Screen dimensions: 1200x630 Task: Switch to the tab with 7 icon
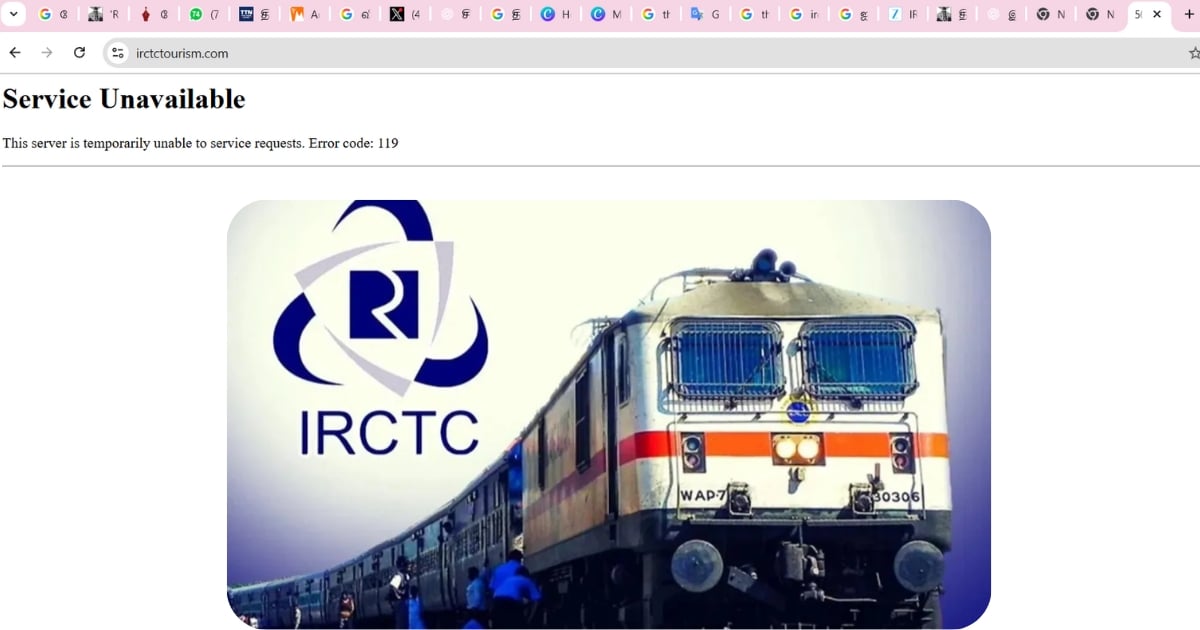902,14
